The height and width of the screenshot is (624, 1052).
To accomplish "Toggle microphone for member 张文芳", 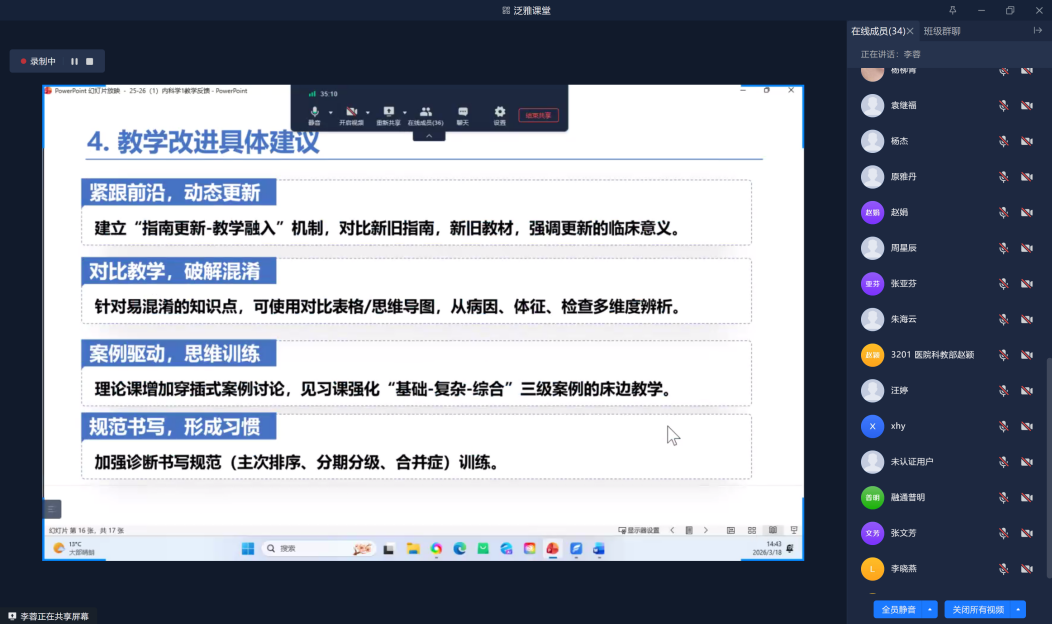I will 1003,533.
